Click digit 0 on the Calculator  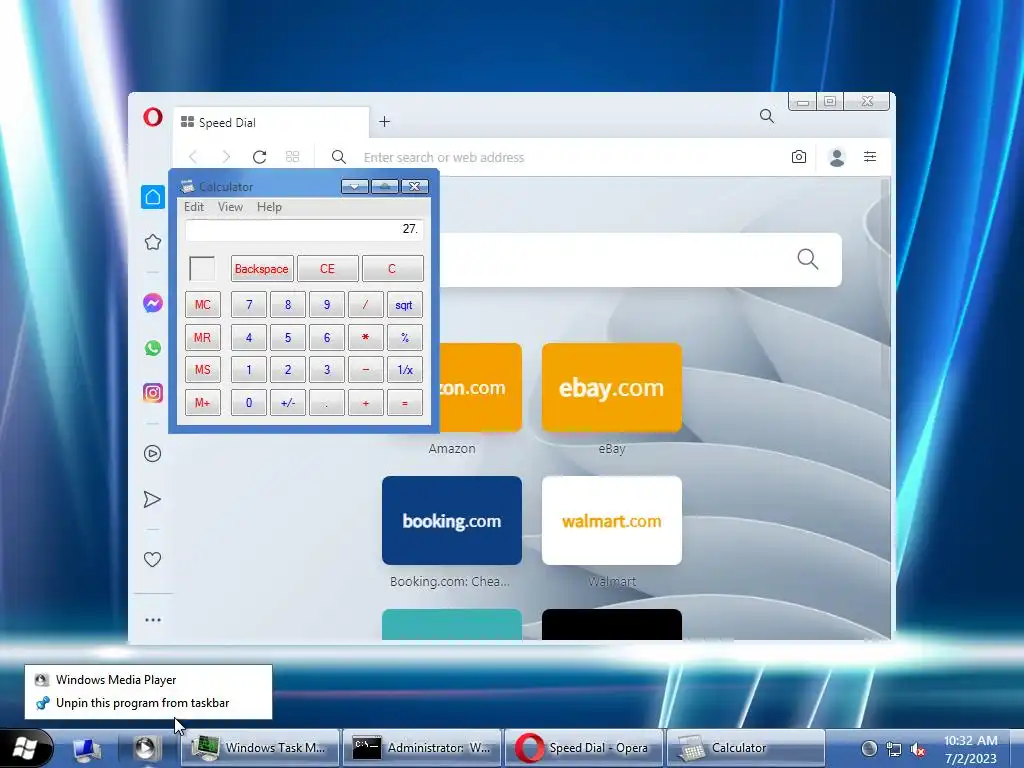coord(249,403)
